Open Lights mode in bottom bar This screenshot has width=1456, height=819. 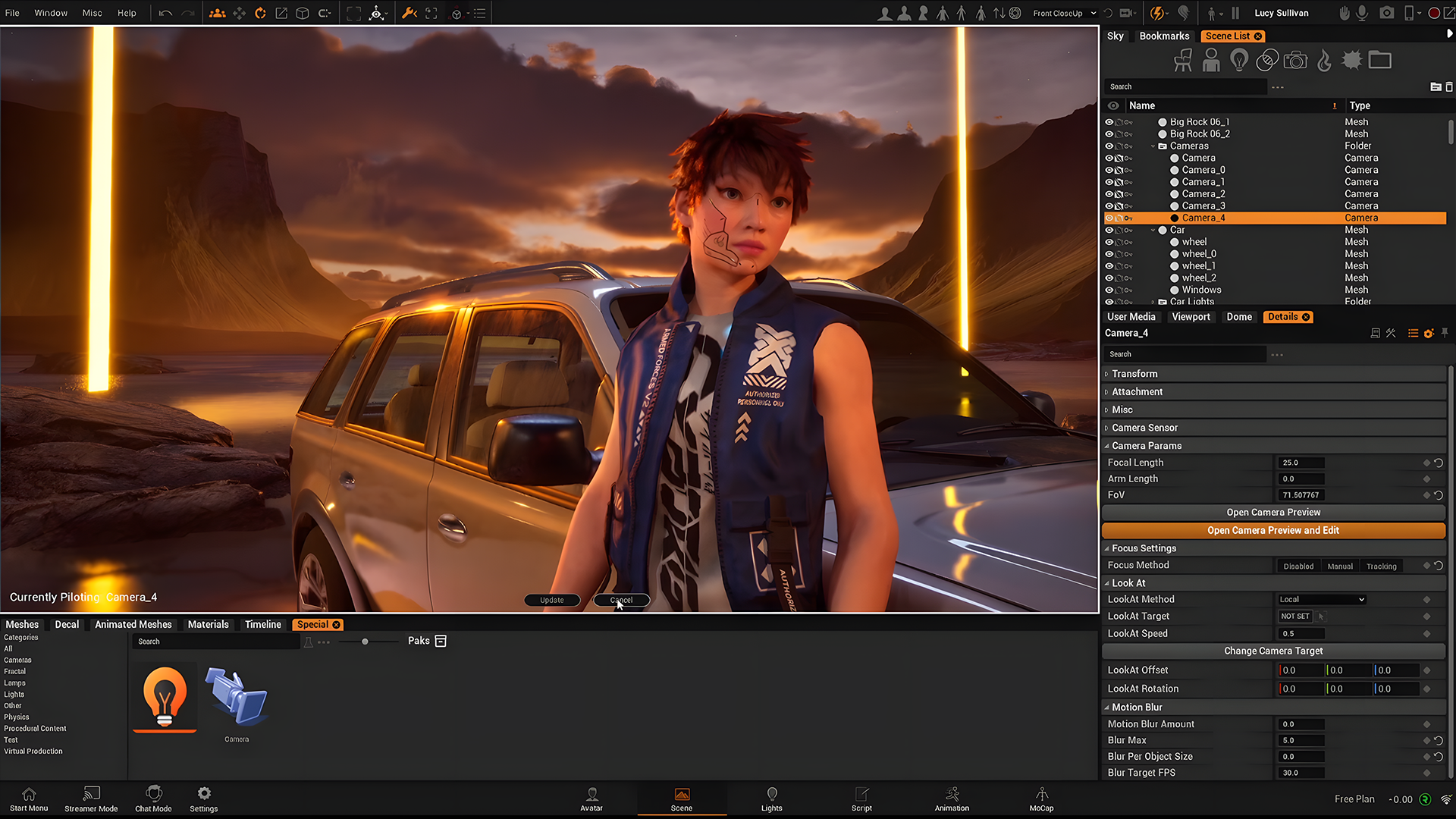(x=771, y=799)
